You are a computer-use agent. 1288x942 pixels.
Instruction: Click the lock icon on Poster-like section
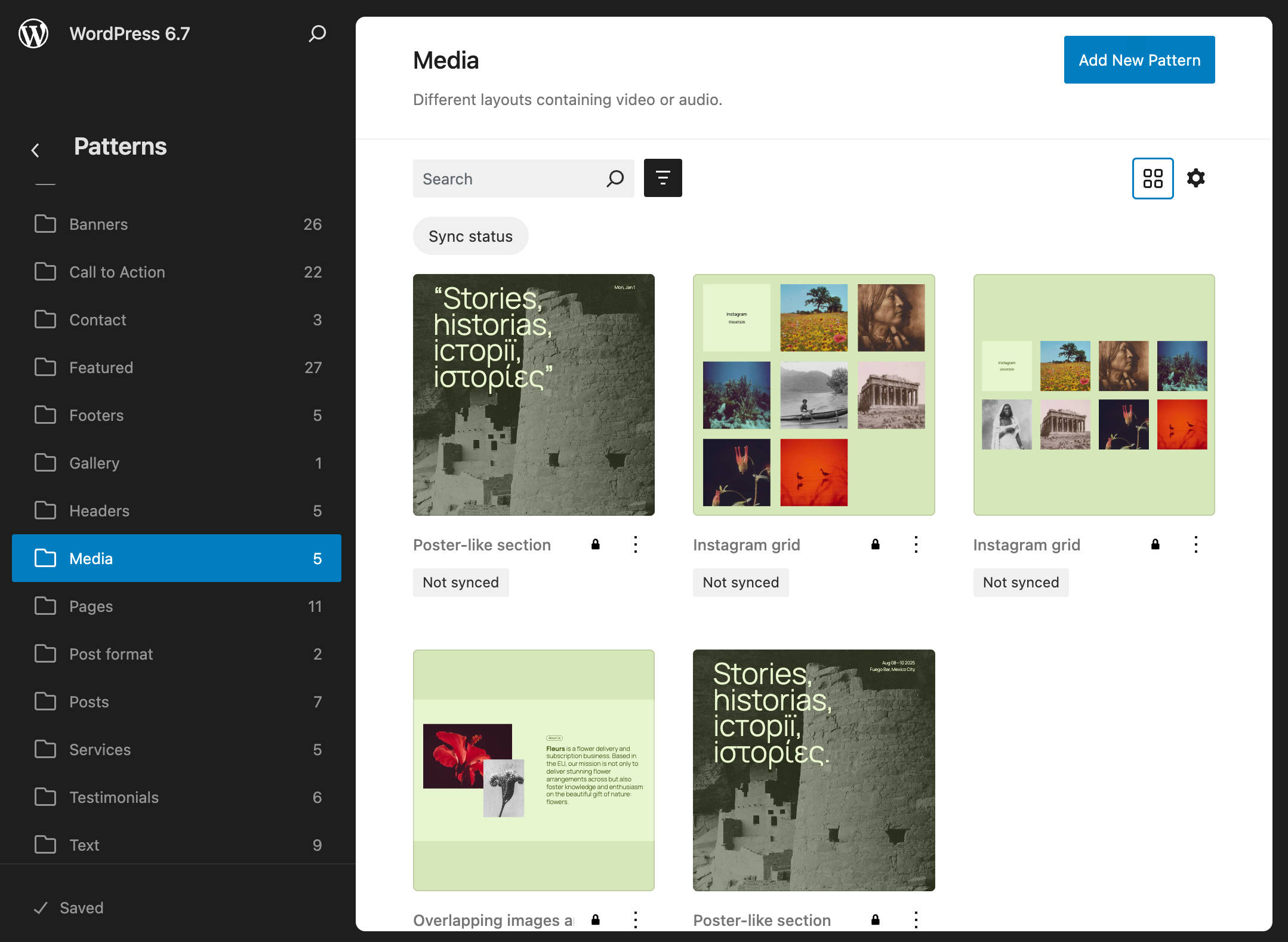(x=596, y=545)
